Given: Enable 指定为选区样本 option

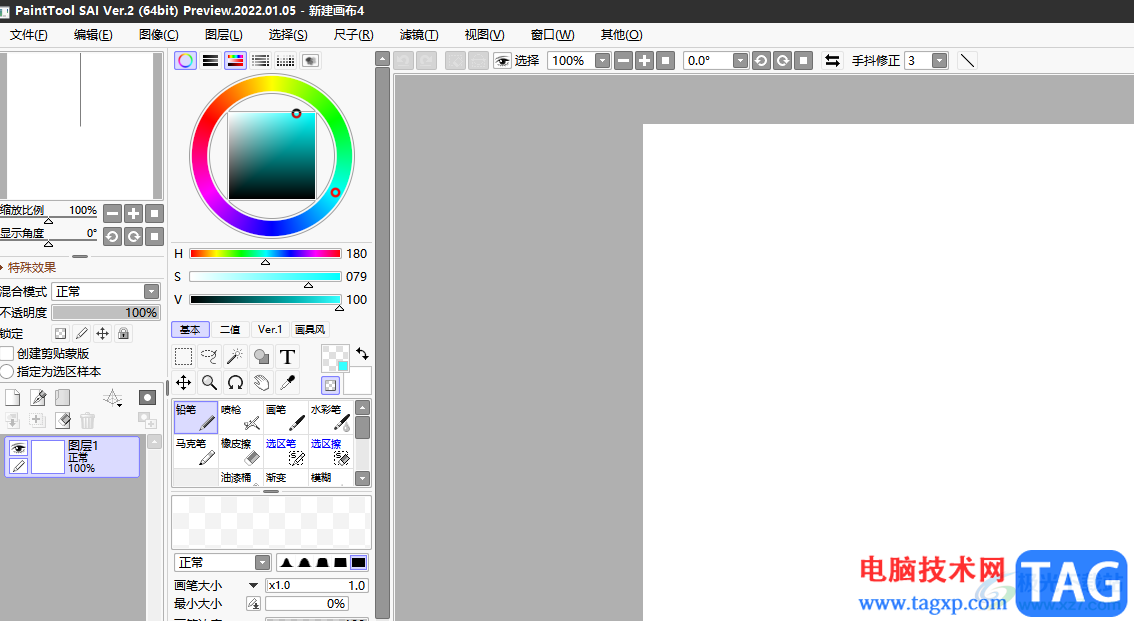Looking at the screenshot, I should [x=7, y=372].
